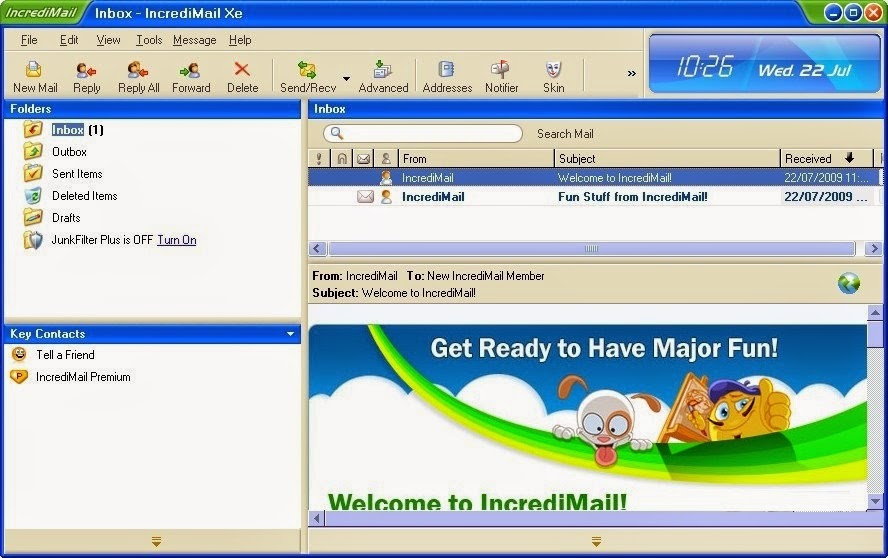Click preview pane scroll up arrow
The image size is (888, 558).
(x=875, y=312)
